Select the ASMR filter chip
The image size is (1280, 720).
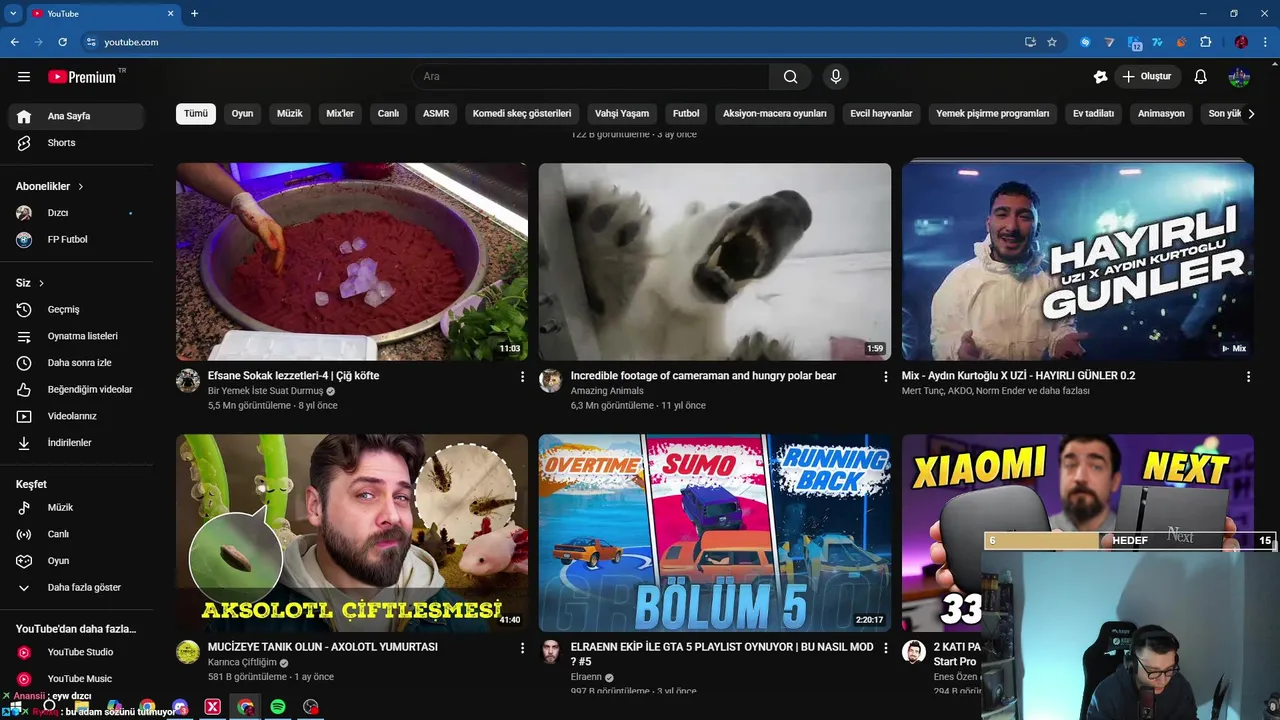(436, 114)
